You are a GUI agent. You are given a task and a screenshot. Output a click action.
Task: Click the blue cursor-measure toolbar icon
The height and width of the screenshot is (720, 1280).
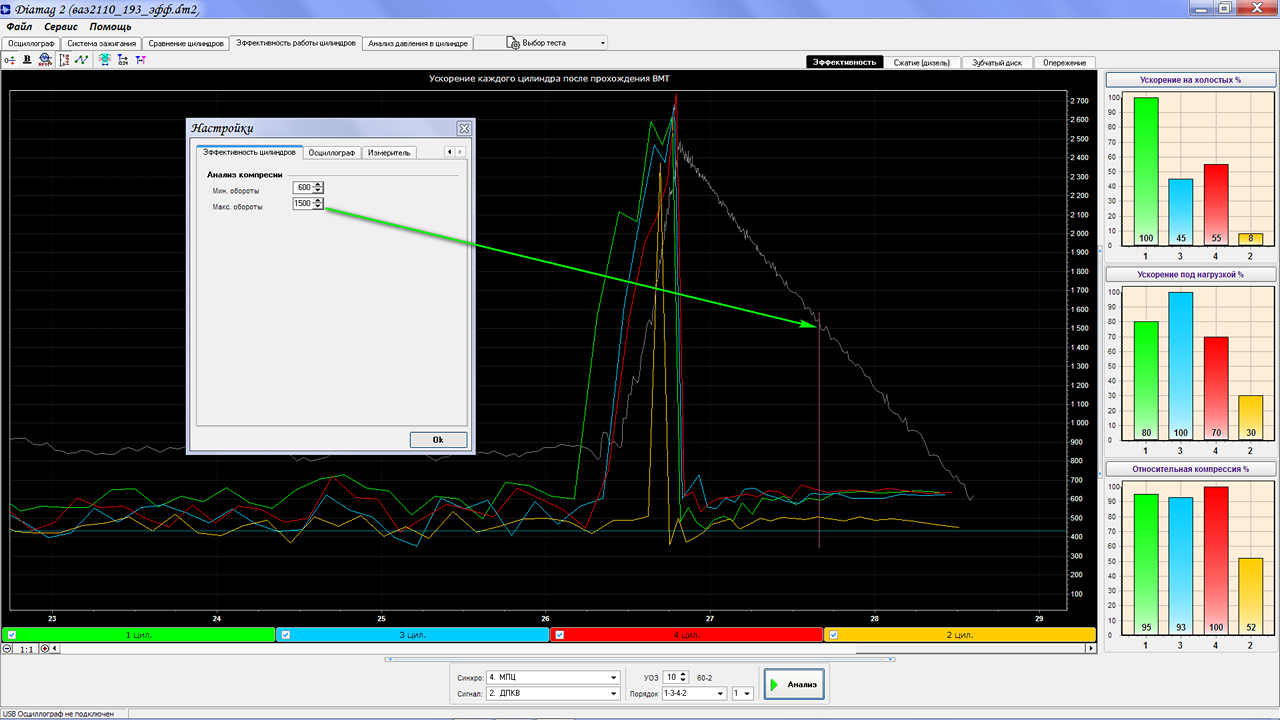pos(122,60)
